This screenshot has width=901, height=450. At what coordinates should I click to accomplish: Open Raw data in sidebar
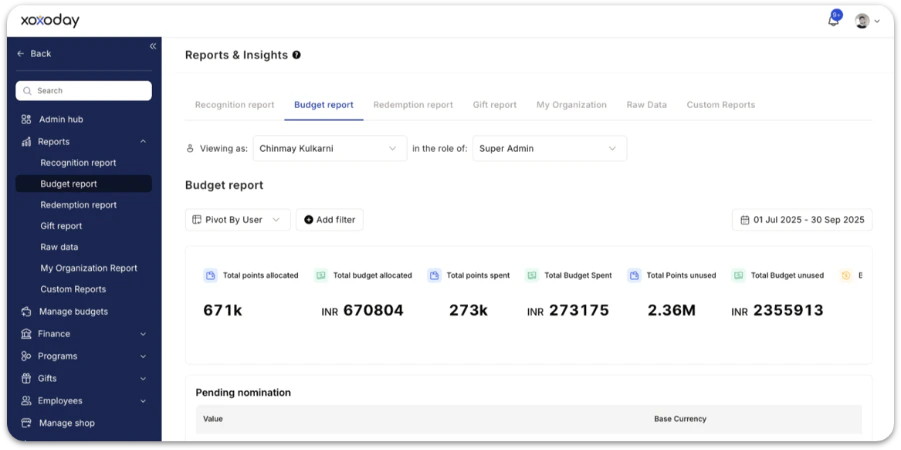59,247
